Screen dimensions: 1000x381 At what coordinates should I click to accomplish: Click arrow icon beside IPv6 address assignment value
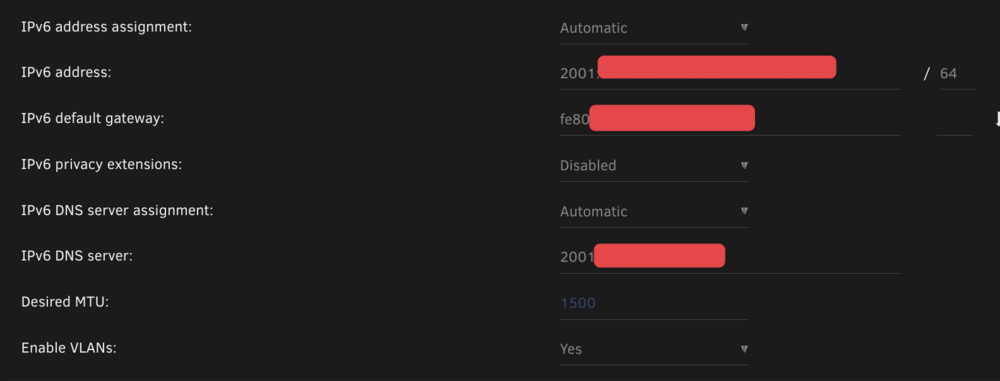coord(744,27)
